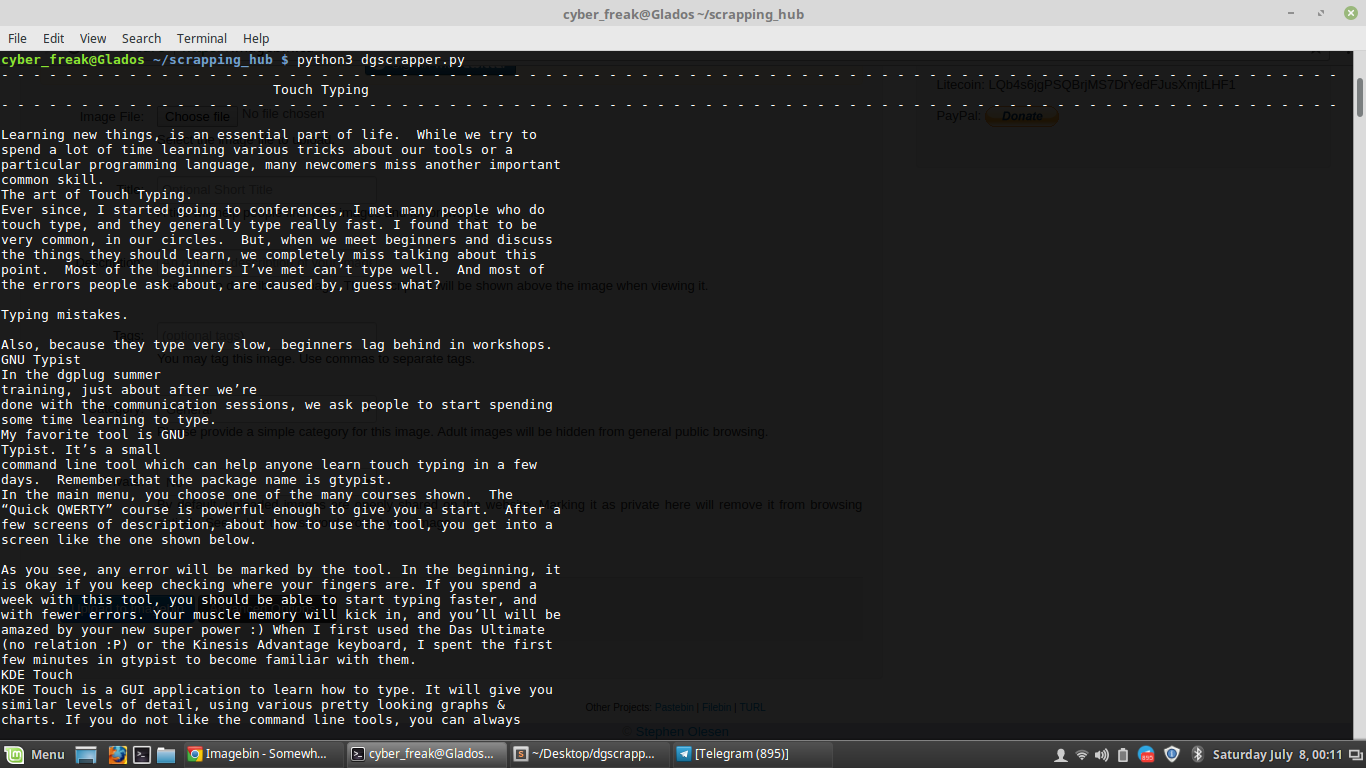Click the 'common skill.' line
The width and height of the screenshot is (1366, 768).
point(53,180)
